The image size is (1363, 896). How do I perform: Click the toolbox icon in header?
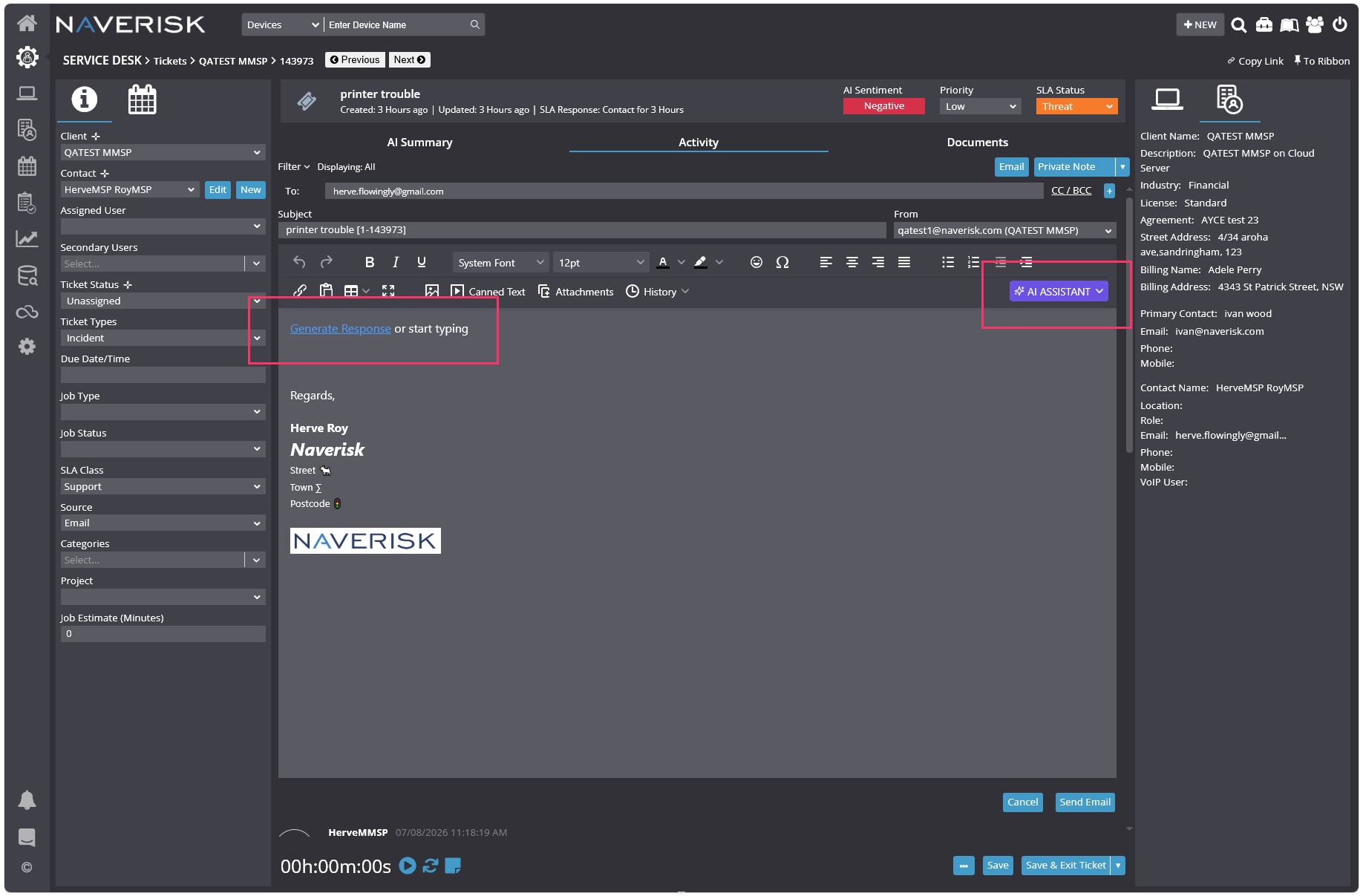[1264, 25]
